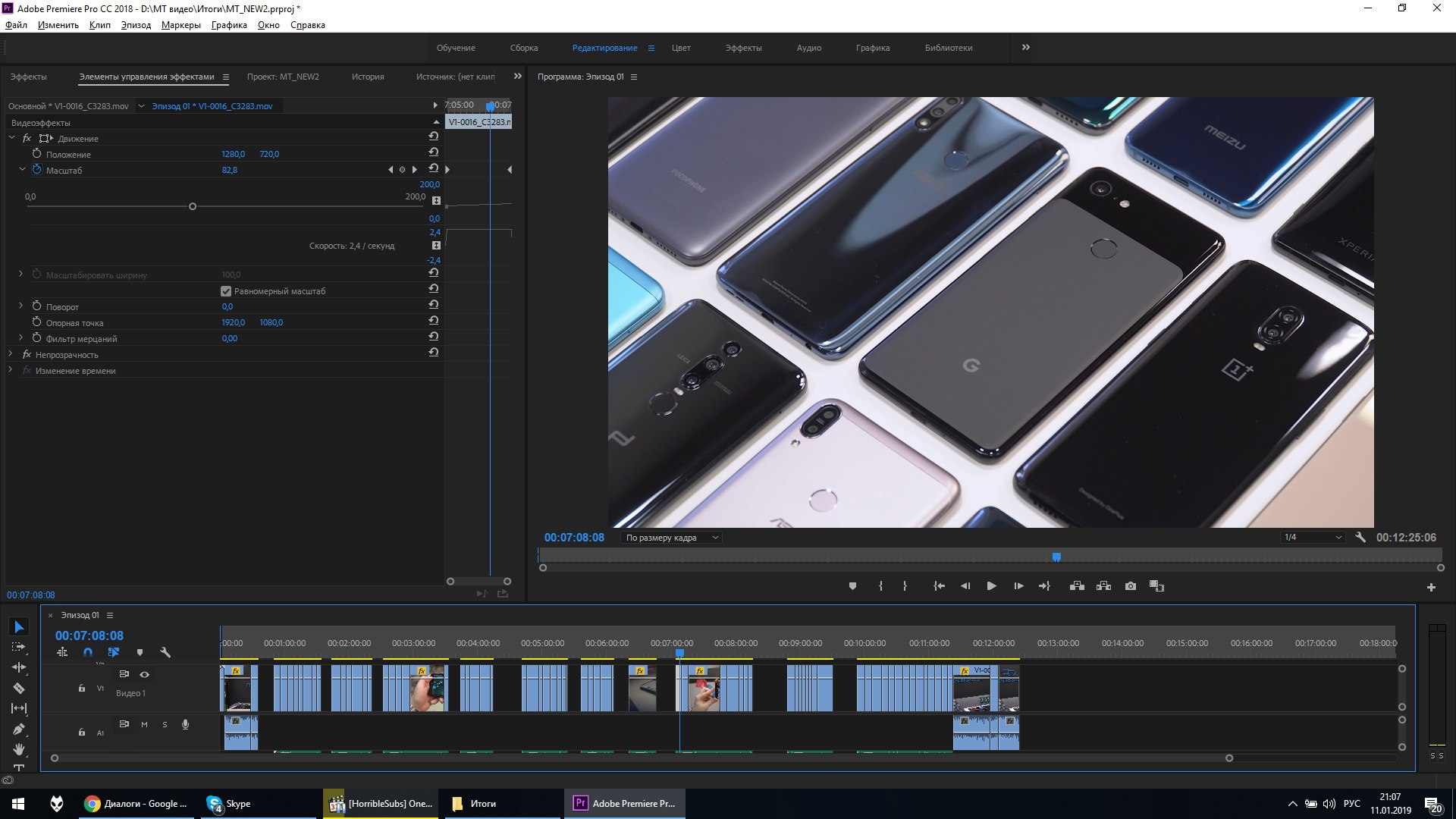The height and width of the screenshot is (819, 1456).
Task: Expand the Time Remapping effect
Action: [x=11, y=369]
